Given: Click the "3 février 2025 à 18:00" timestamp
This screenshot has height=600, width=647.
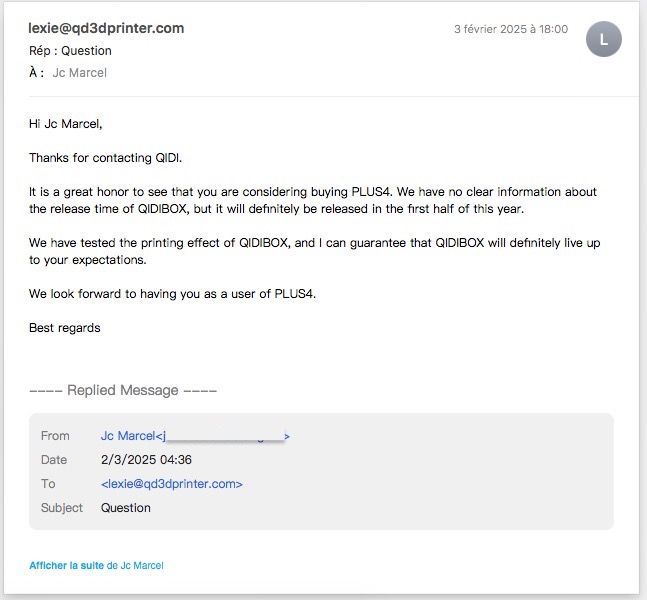Looking at the screenshot, I should click(x=510, y=30).
